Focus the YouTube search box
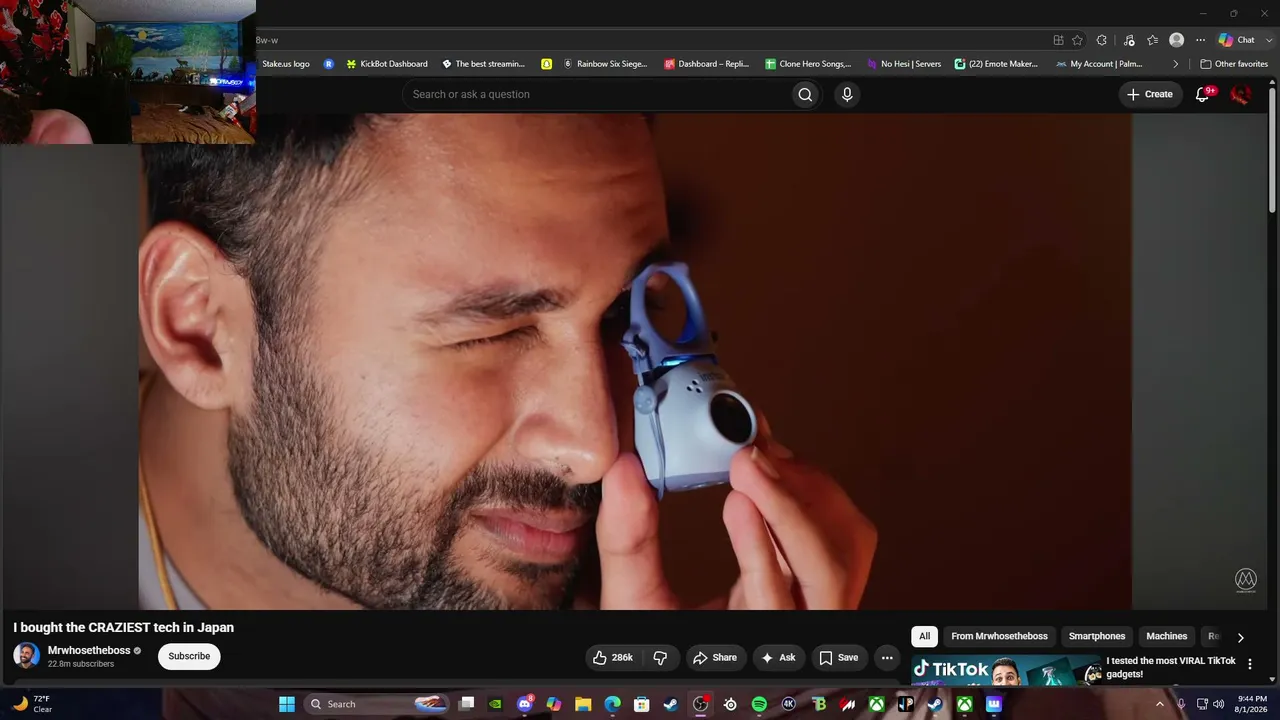This screenshot has height=720, width=1280. (596, 94)
